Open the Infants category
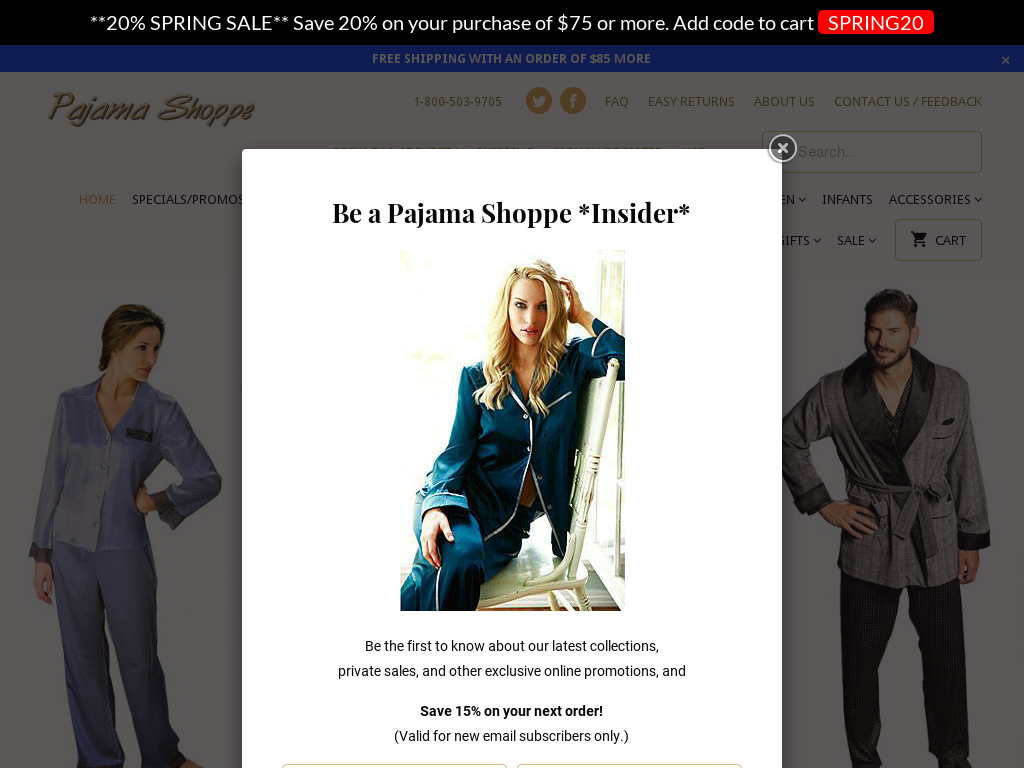The height and width of the screenshot is (768, 1024). 847,199
